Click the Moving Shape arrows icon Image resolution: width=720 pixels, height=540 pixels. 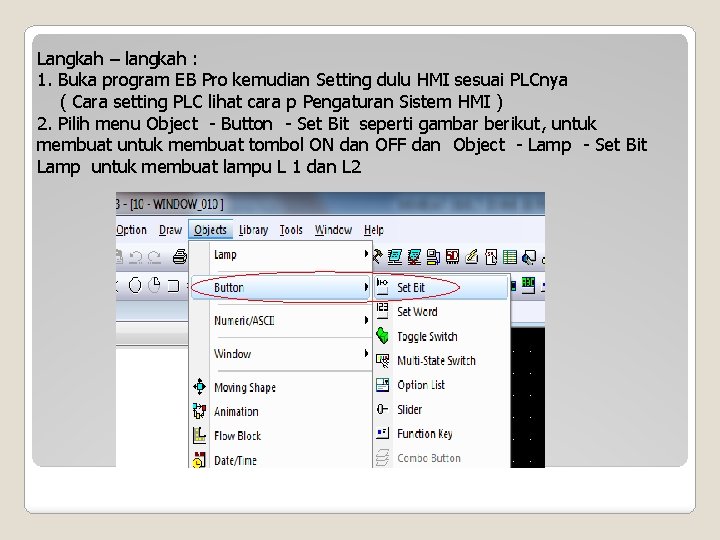[199, 387]
